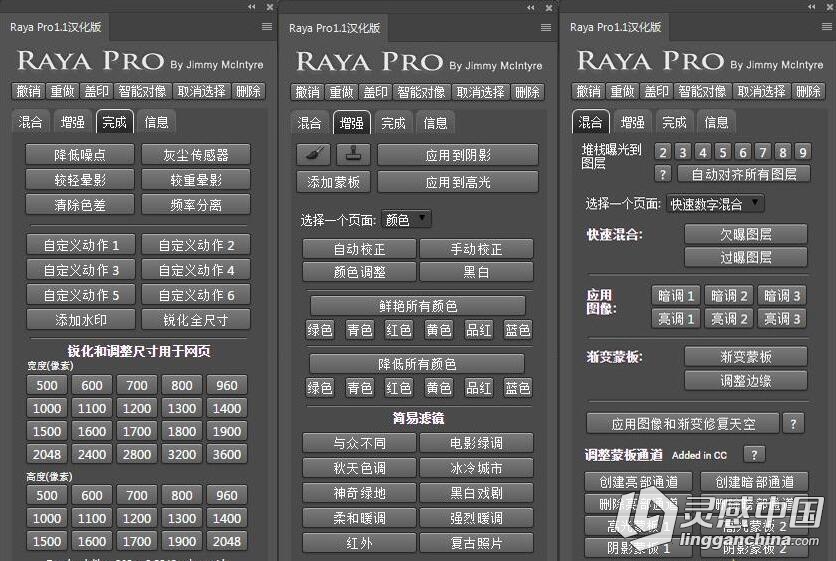Click the 应用到阴影 button
836x561 pixels.
click(458, 155)
